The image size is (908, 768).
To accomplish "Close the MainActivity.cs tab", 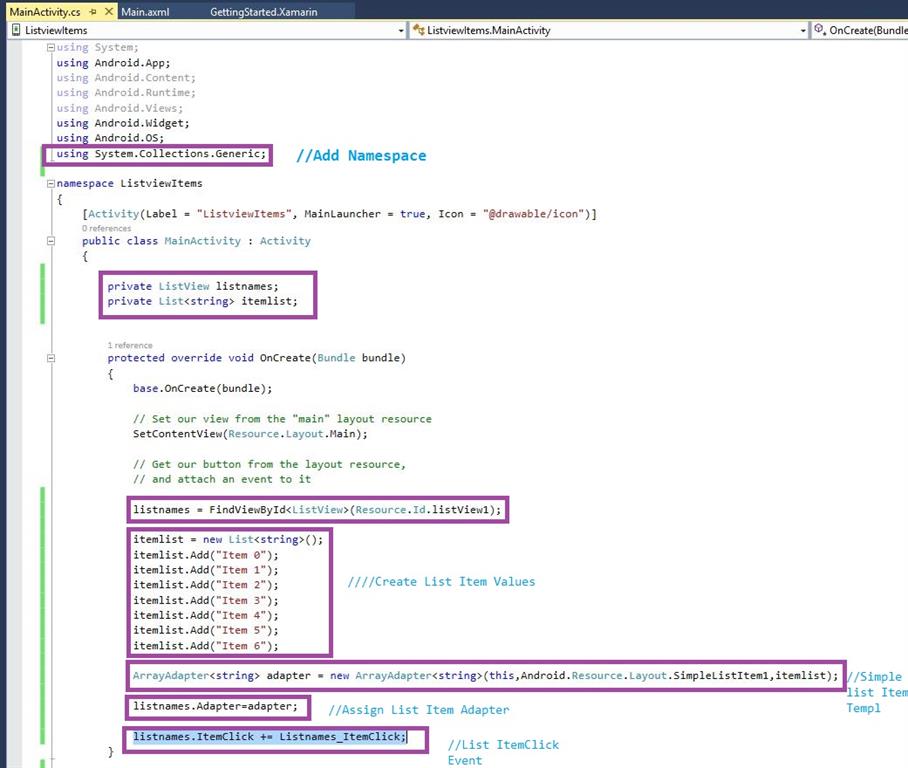I will pyautogui.click(x=107, y=11).
